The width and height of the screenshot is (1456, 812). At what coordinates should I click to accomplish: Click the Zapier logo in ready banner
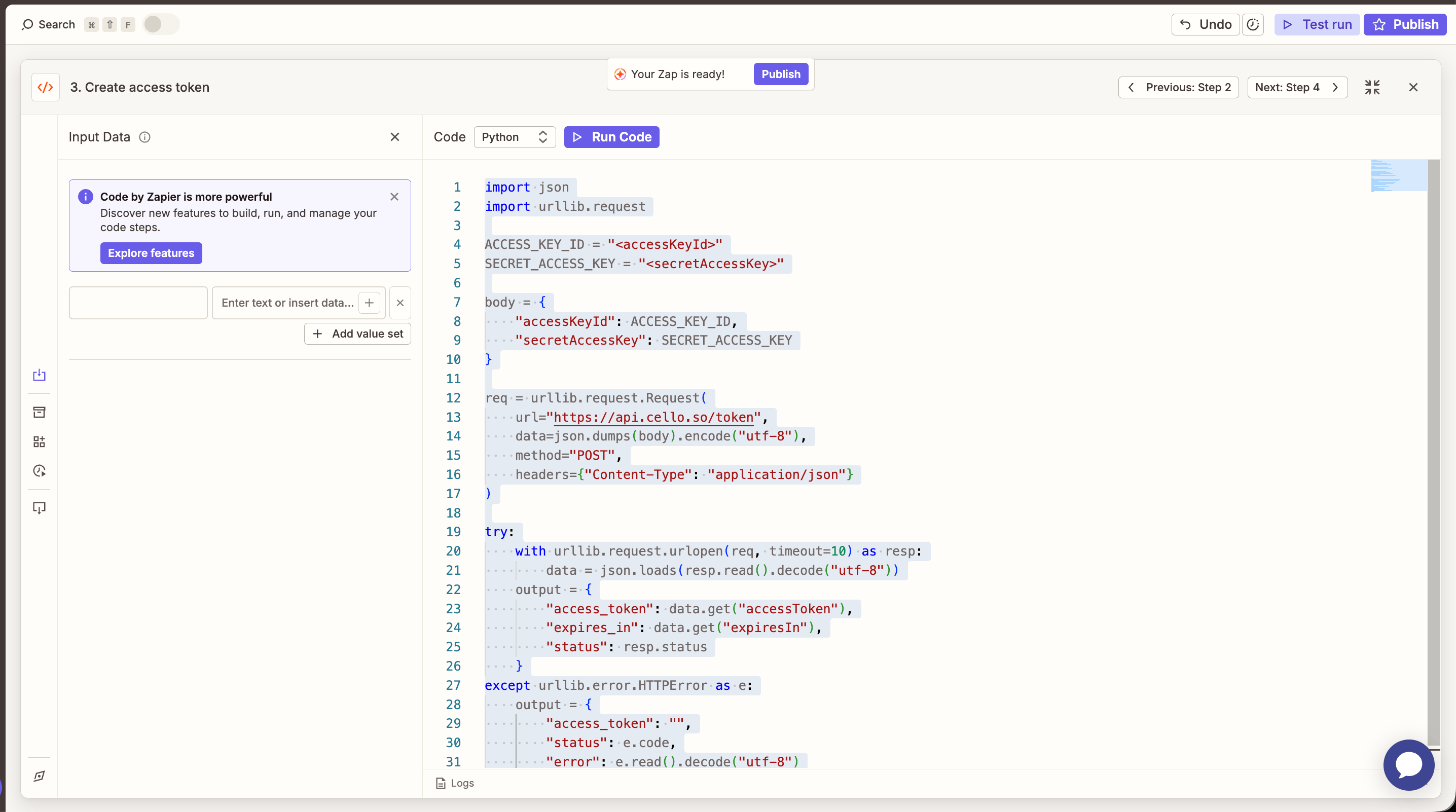pyautogui.click(x=620, y=74)
